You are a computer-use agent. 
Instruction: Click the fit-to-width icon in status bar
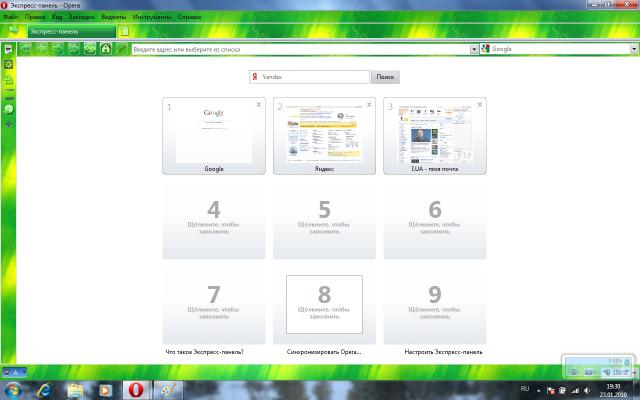(589, 372)
